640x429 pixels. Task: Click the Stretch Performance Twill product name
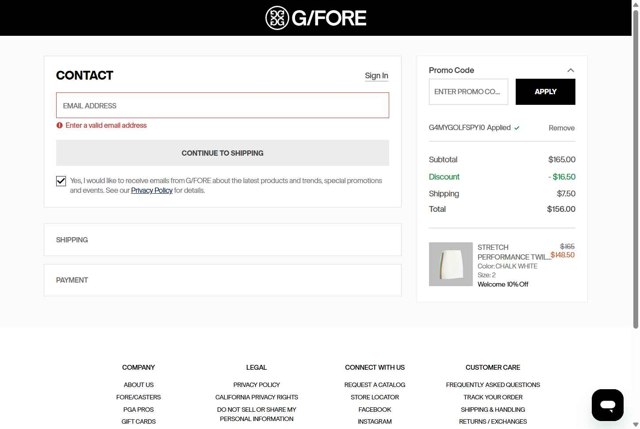pyautogui.click(x=513, y=252)
